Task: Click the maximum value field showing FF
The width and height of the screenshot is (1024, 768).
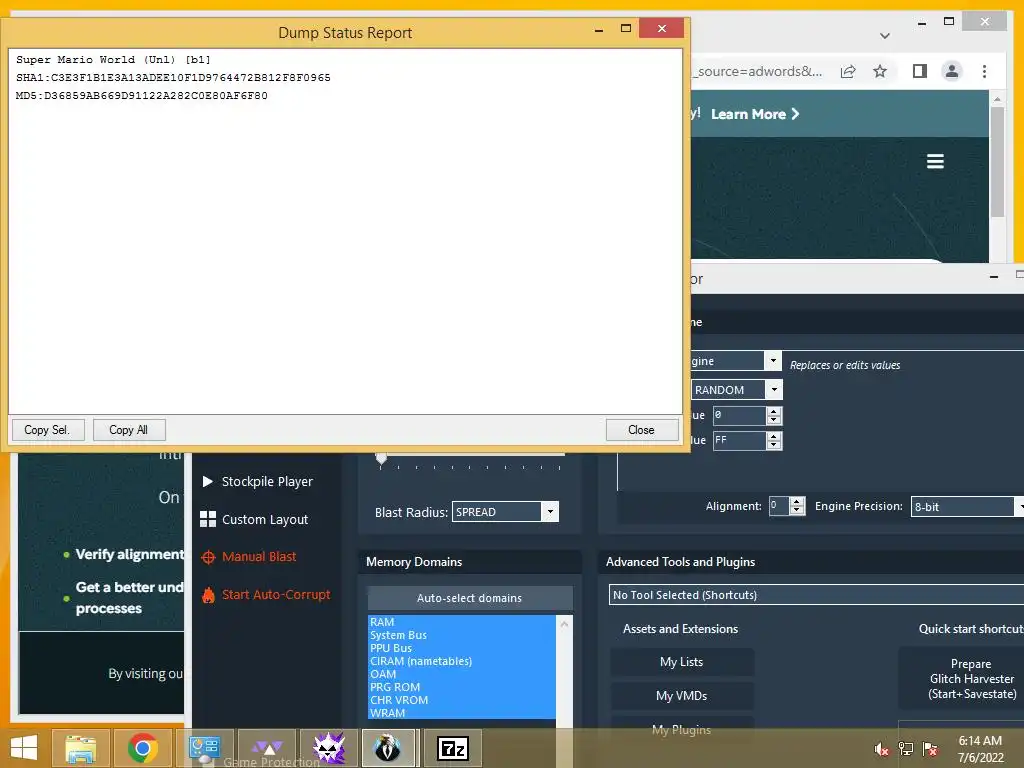Action: pos(739,441)
